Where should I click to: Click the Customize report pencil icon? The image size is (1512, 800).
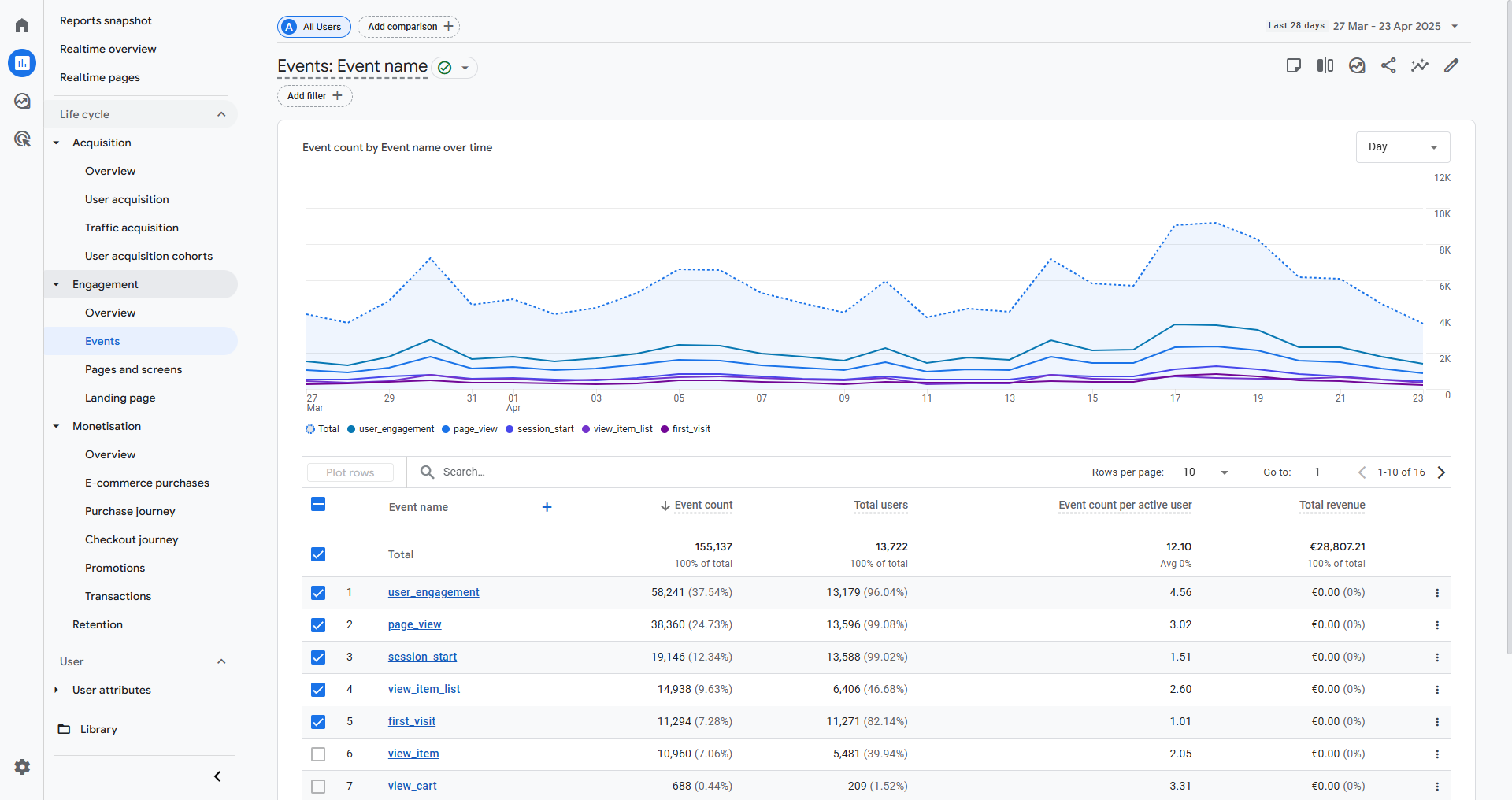click(1451, 66)
